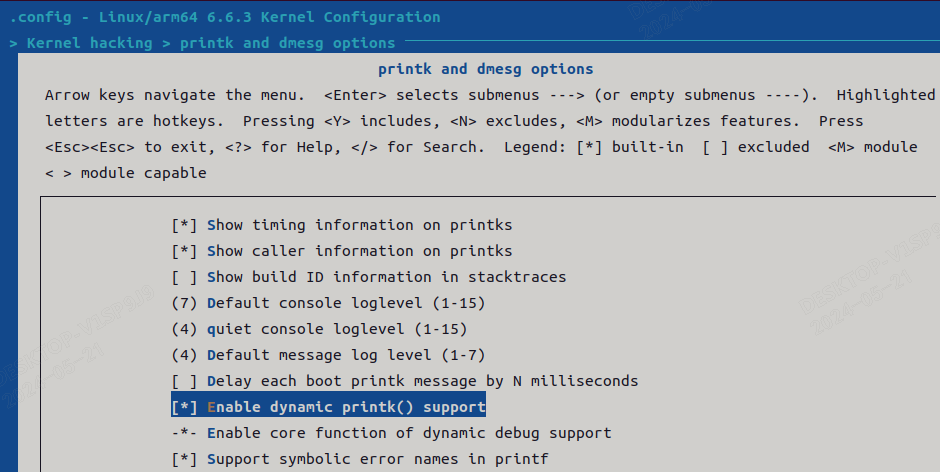Enable Show build ID information in stacktraces

[184, 277]
